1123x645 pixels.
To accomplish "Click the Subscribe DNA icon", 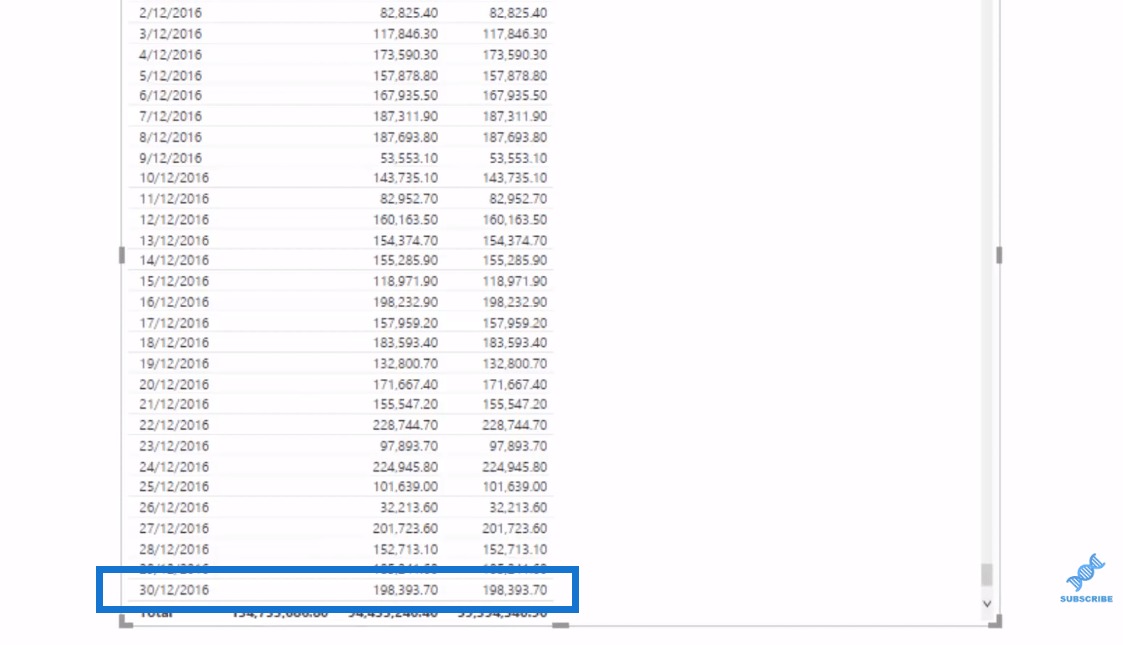I will coord(1088,572).
